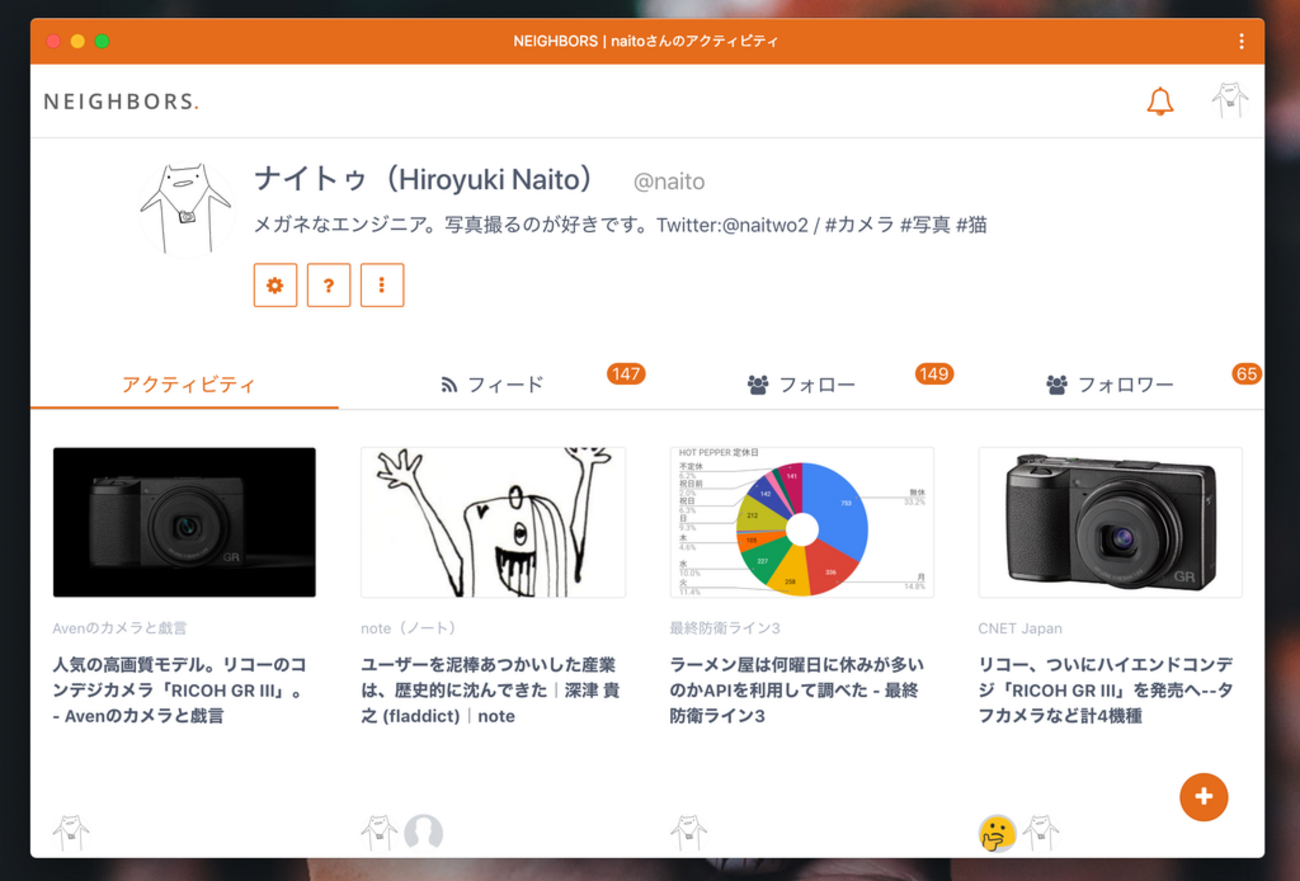1300x881 pixels.
Task: Open the CNET Japan camera thumbnail
Action: (x=1110, y=522)
